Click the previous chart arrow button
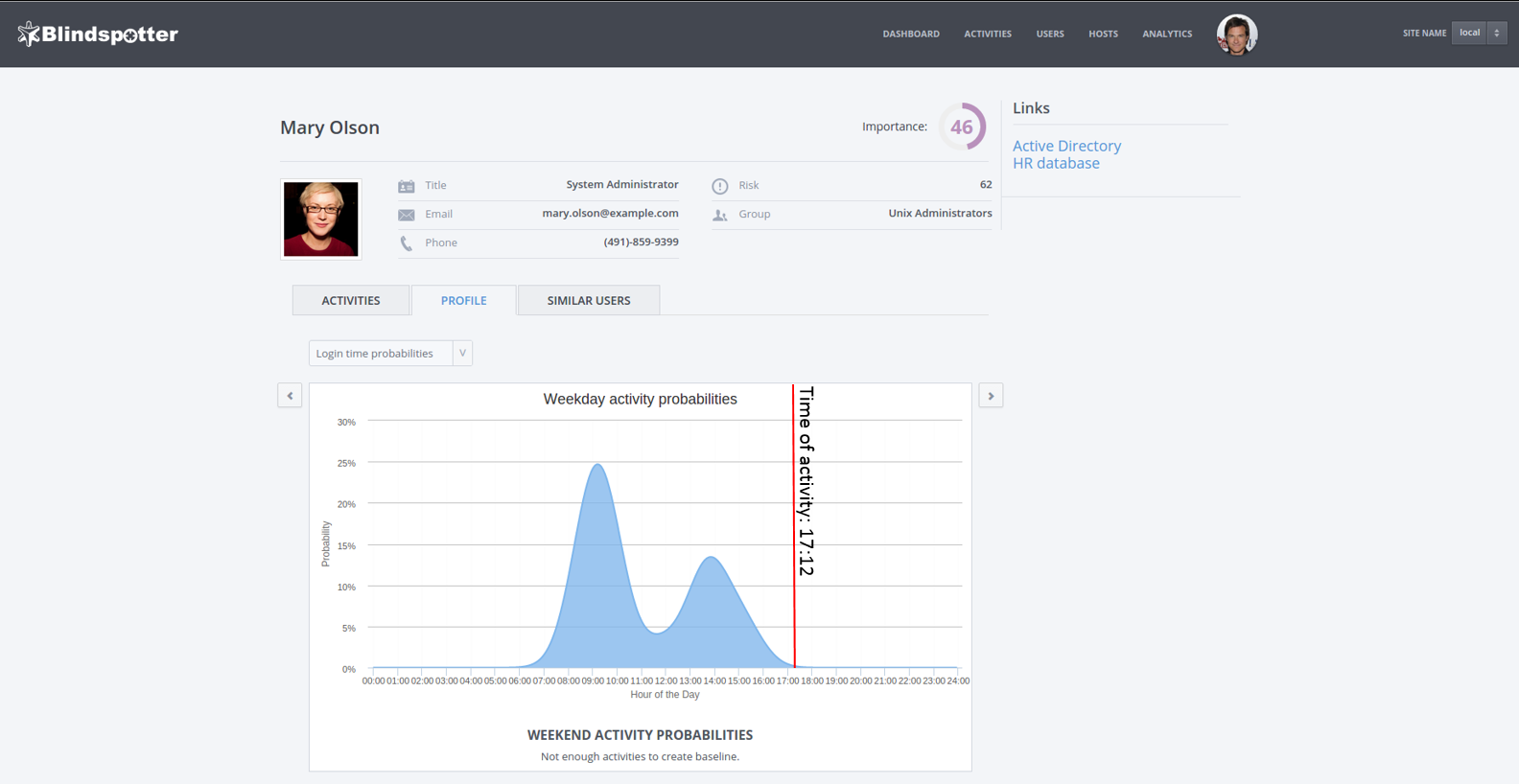The width and height of the screenshot is (1519, 784). [290, 396]
